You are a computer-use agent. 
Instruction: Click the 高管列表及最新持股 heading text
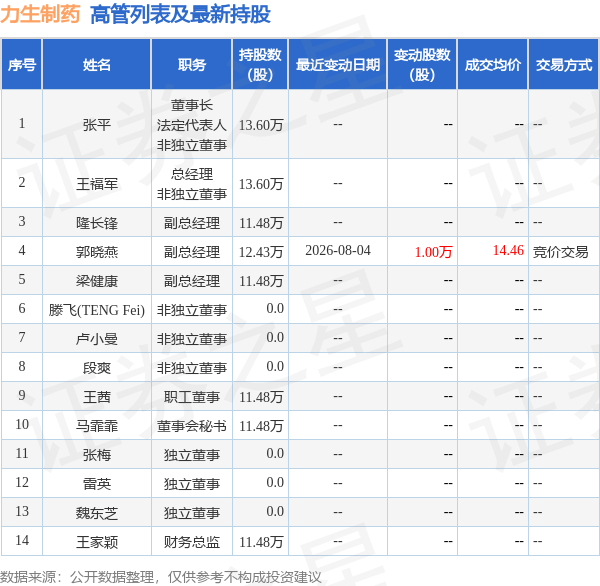180,15
